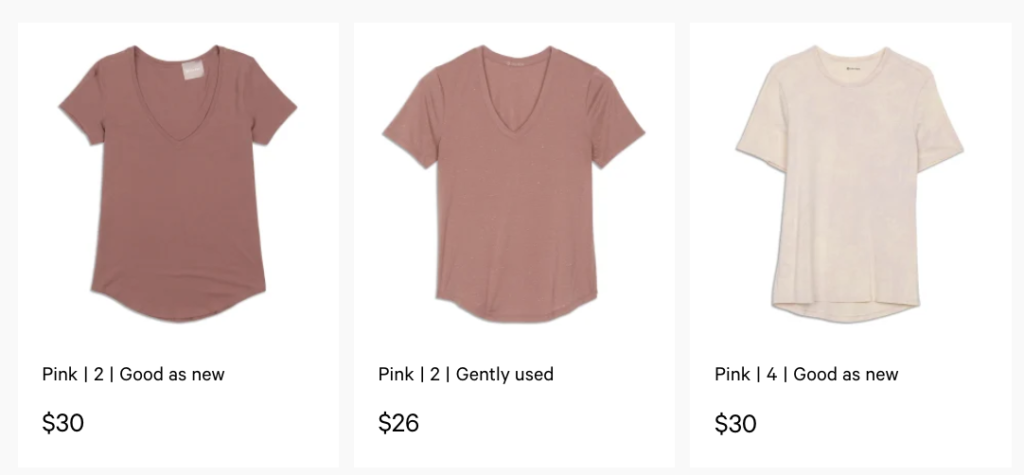Click the "Pink | 2 | Gently used" title
Screen dimensions: 1024x475
coord(465,375)
